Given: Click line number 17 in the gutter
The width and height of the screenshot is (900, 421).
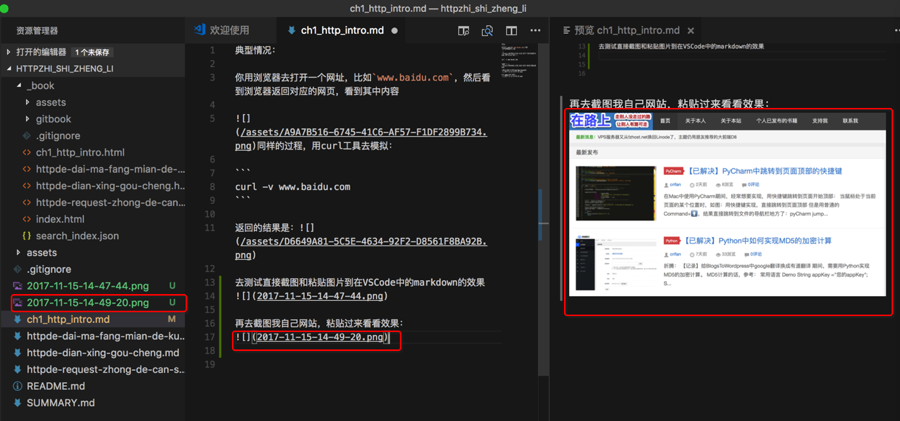Looking at the screenshot, I should 210,337.
